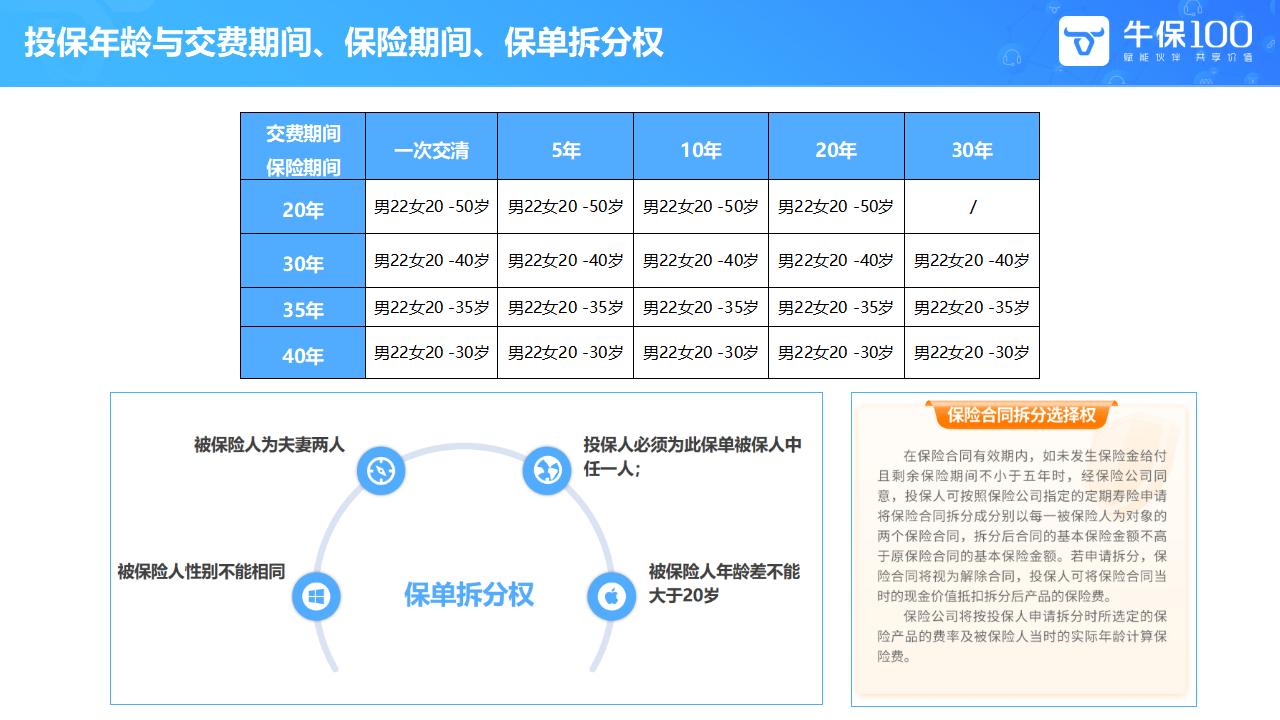The width and height of the screenshot is (1280, 720).
Task: Click the globe icon on the arc
Action: point(547,470)
